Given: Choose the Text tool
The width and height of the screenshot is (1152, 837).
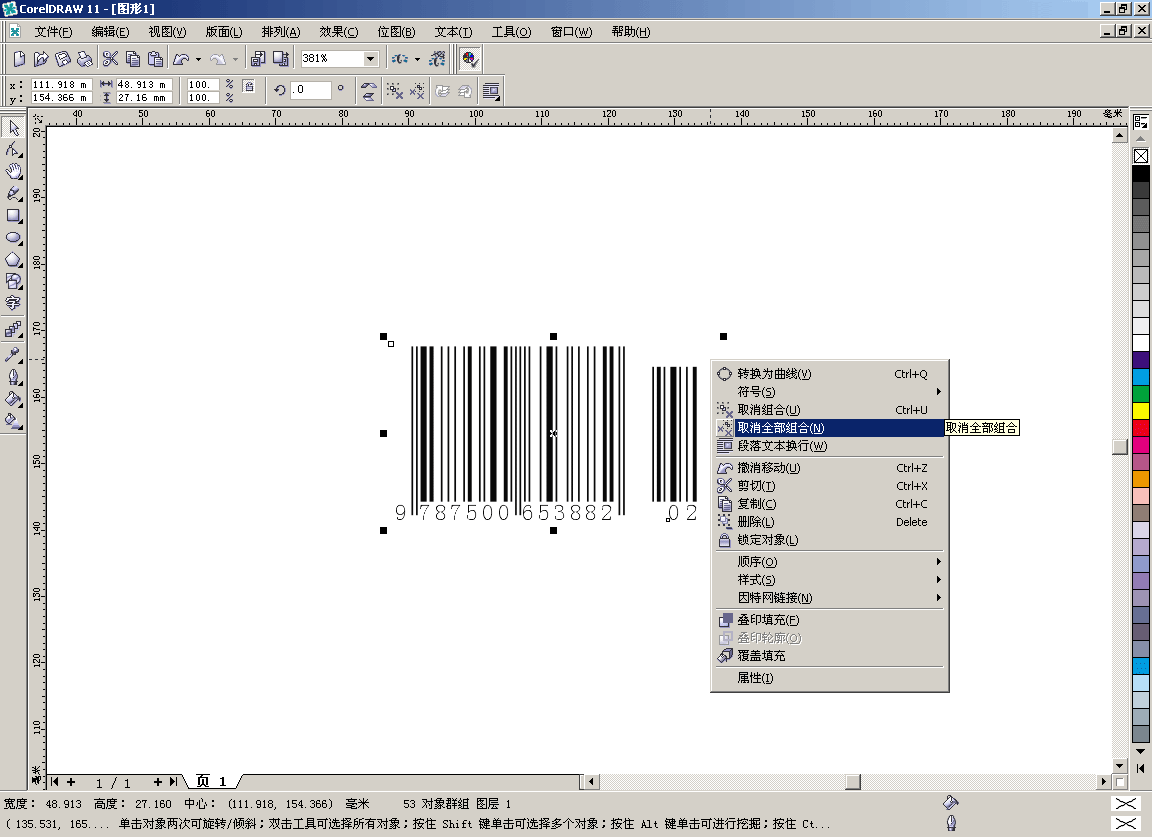Looking at the screenshot, I should coord(14,304).
